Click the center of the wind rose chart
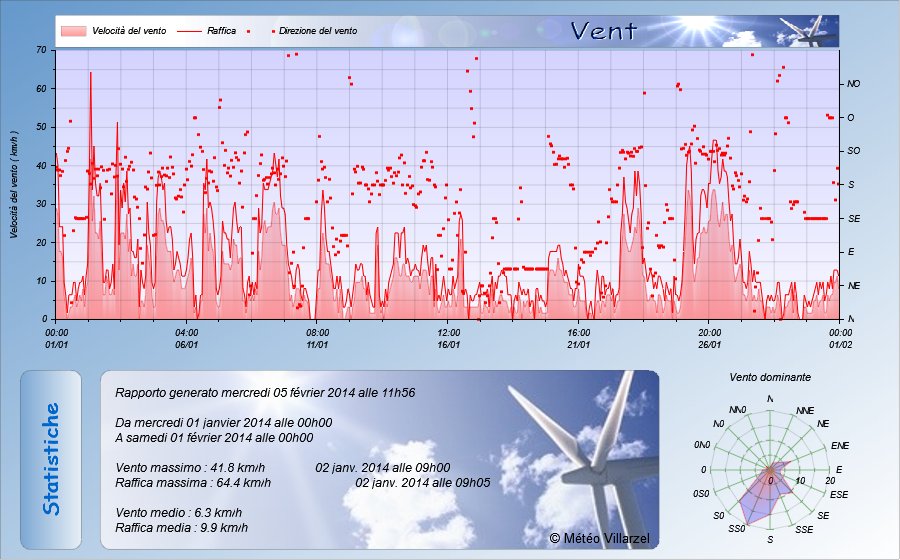Image resolution: width=900 pixels, height=560 pixels. coord(769,469)
